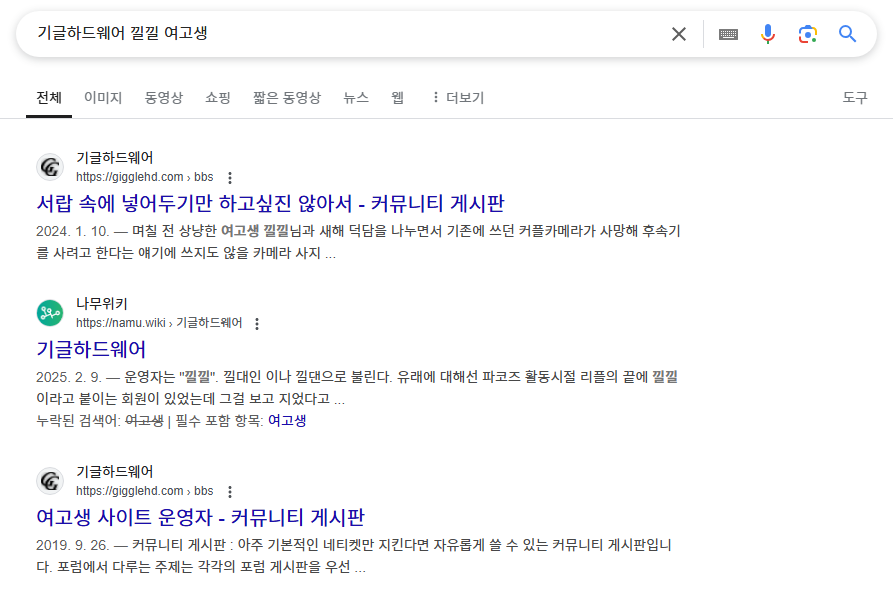
Task: Start voice search with microphone icon
Action: (768, 34)
